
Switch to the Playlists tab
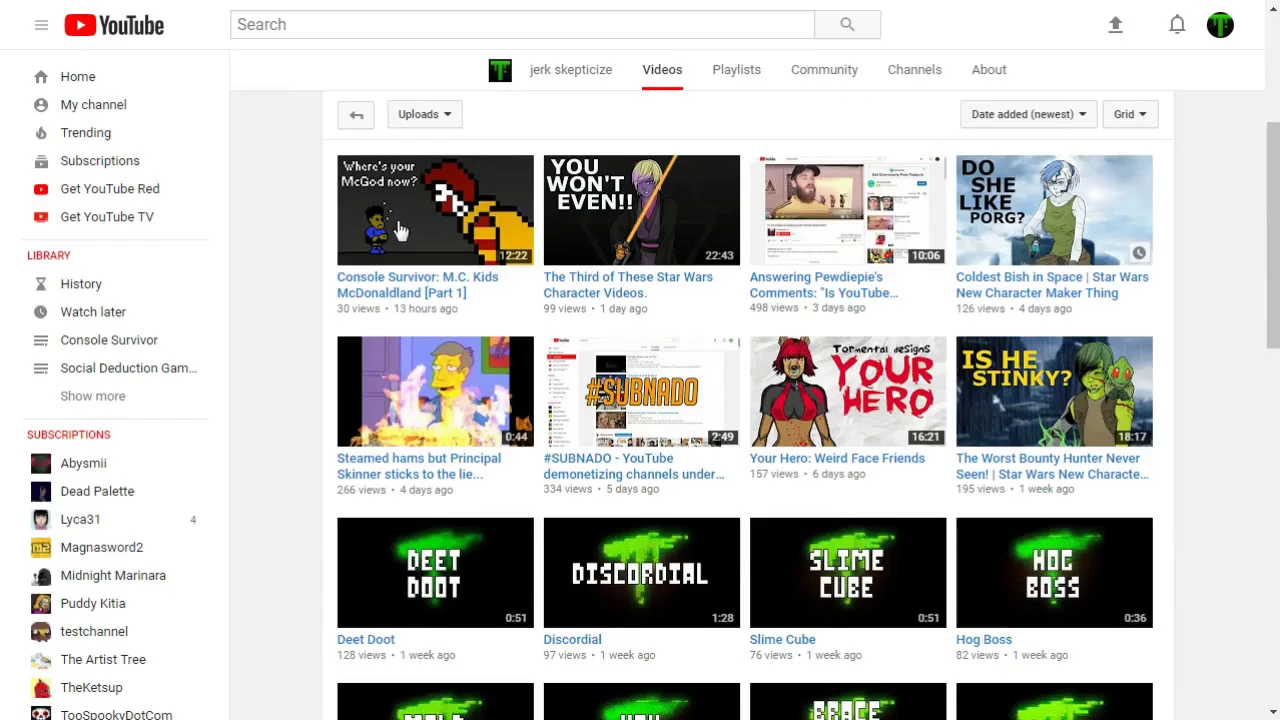[x=736, y=70]
